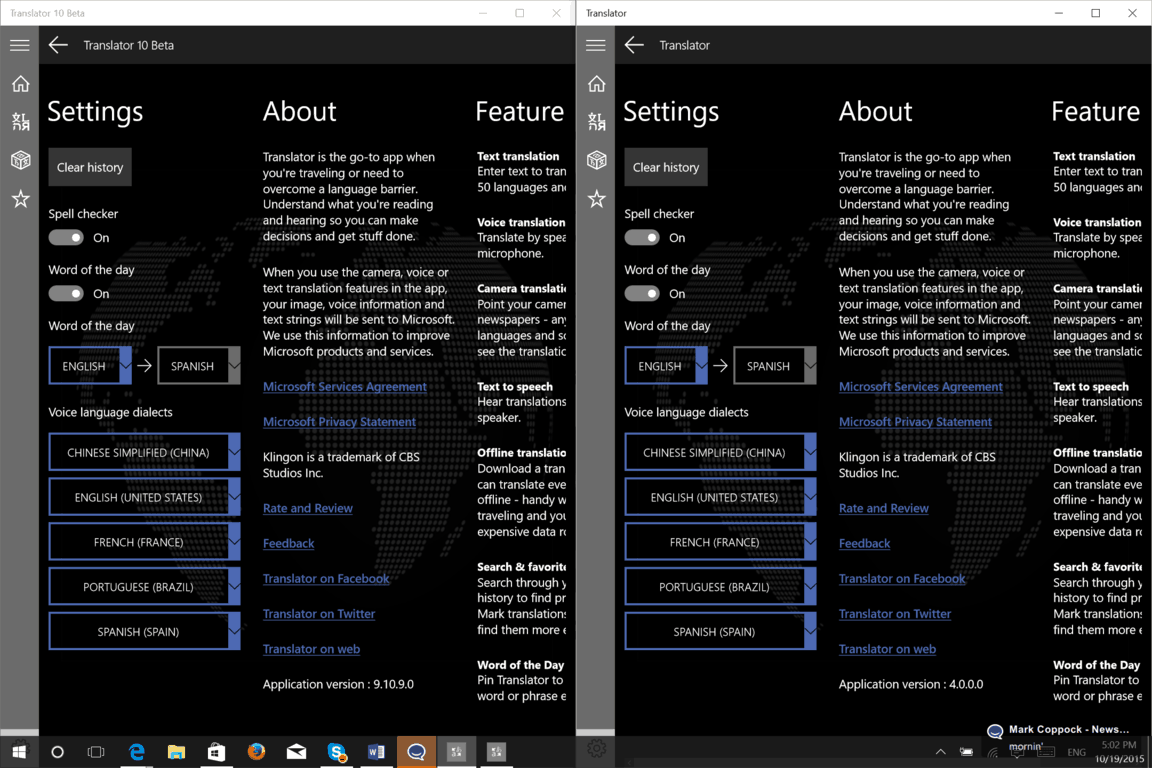This screenshot has height=768, width=1152.
Task: Expand Portuguese (Brazil) dialect in the Translator window
Action: pyautogui.click(x=720, y=586)
